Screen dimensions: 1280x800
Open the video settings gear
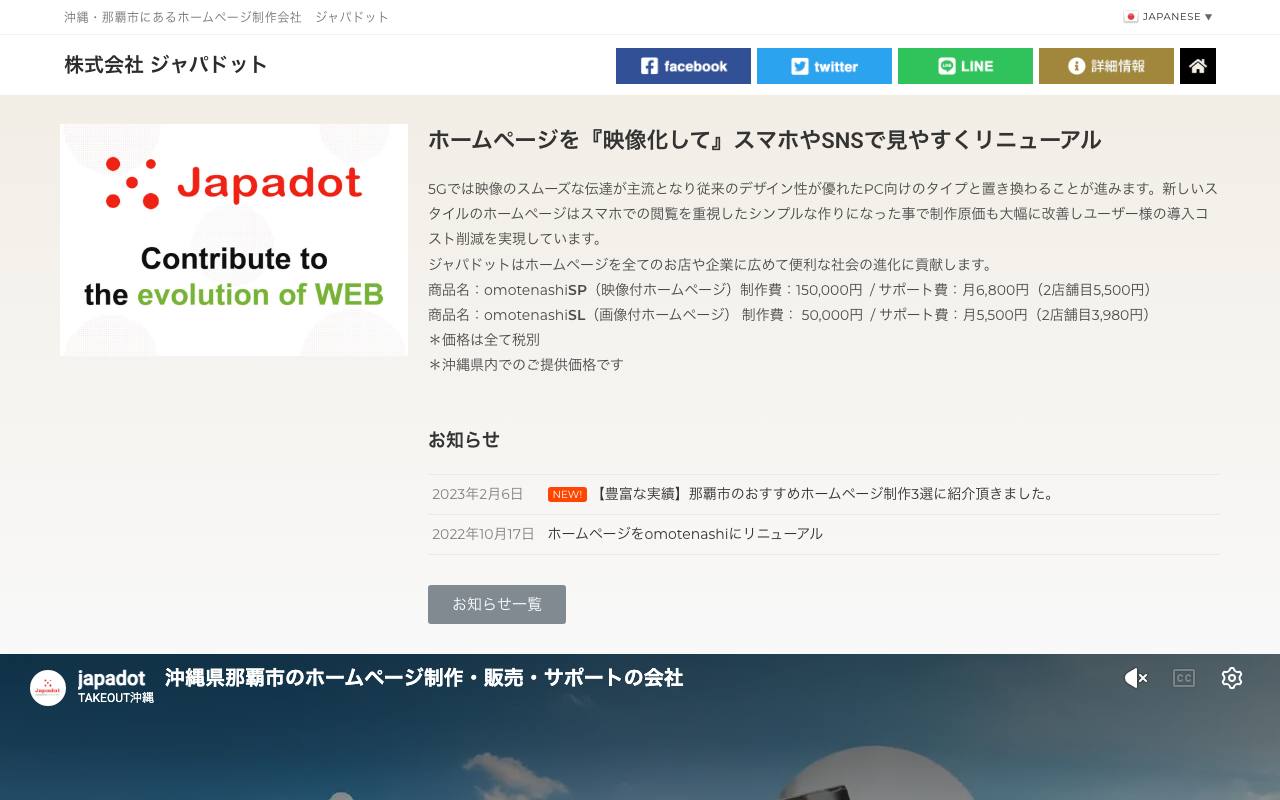click(1232, 678)
